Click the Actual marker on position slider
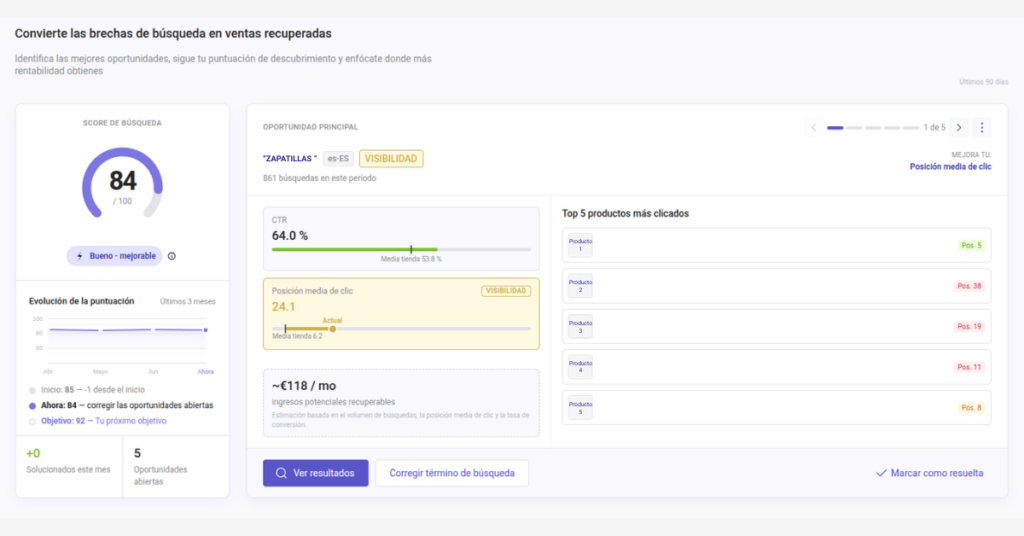This screenshot has height=536, width=1024. click(x=332, y=328)
